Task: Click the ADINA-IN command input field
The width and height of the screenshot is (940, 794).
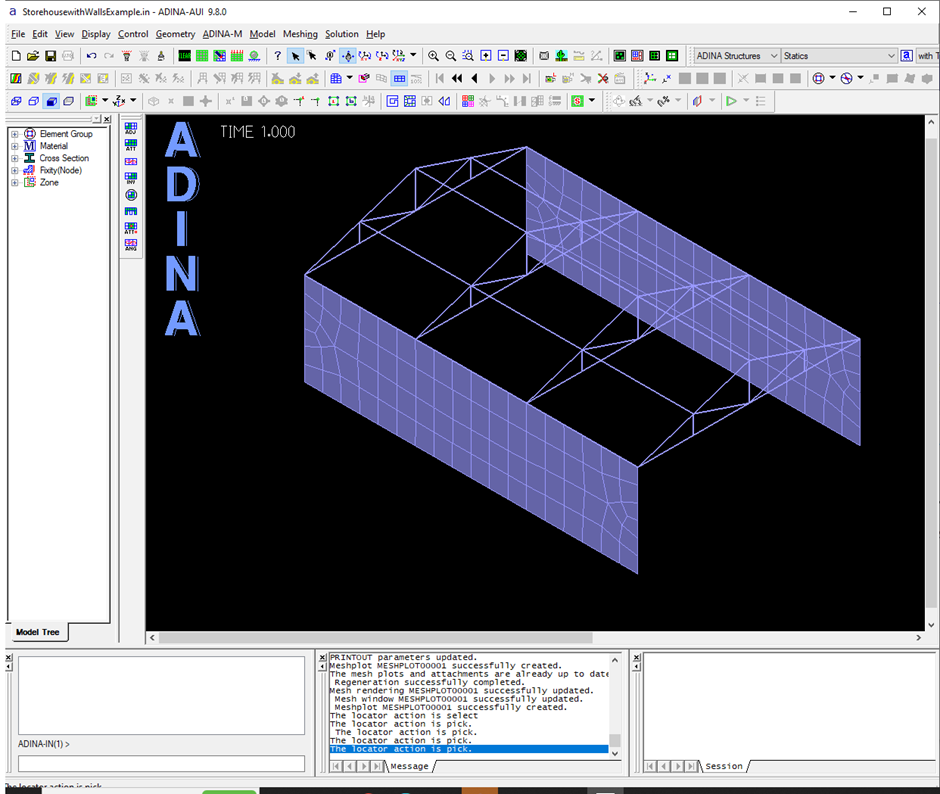Action: click(x=161, y=763)
